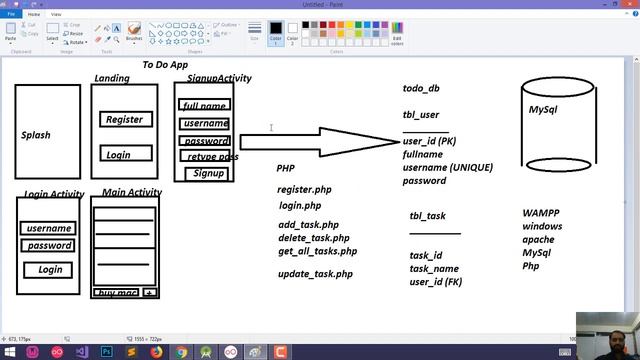Image resolution: width=640 pixels, height=360 pixels.
Task: Choose the black color swatch
Action: click(x=305, y=25)
